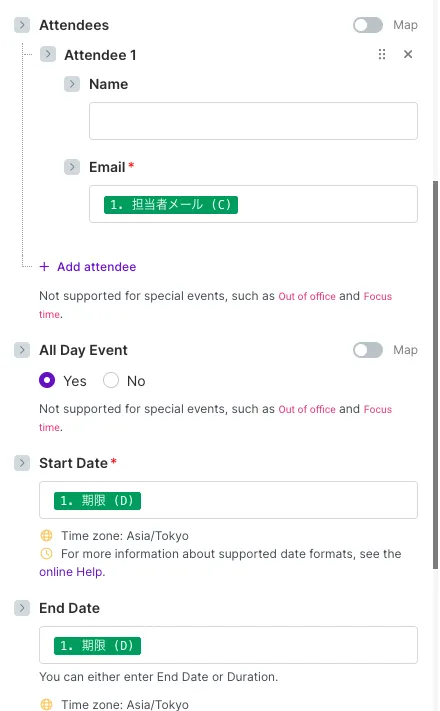Open the online Help link
Image resolution: width=440 pixels, height=711 pixels.
point(72,572)
